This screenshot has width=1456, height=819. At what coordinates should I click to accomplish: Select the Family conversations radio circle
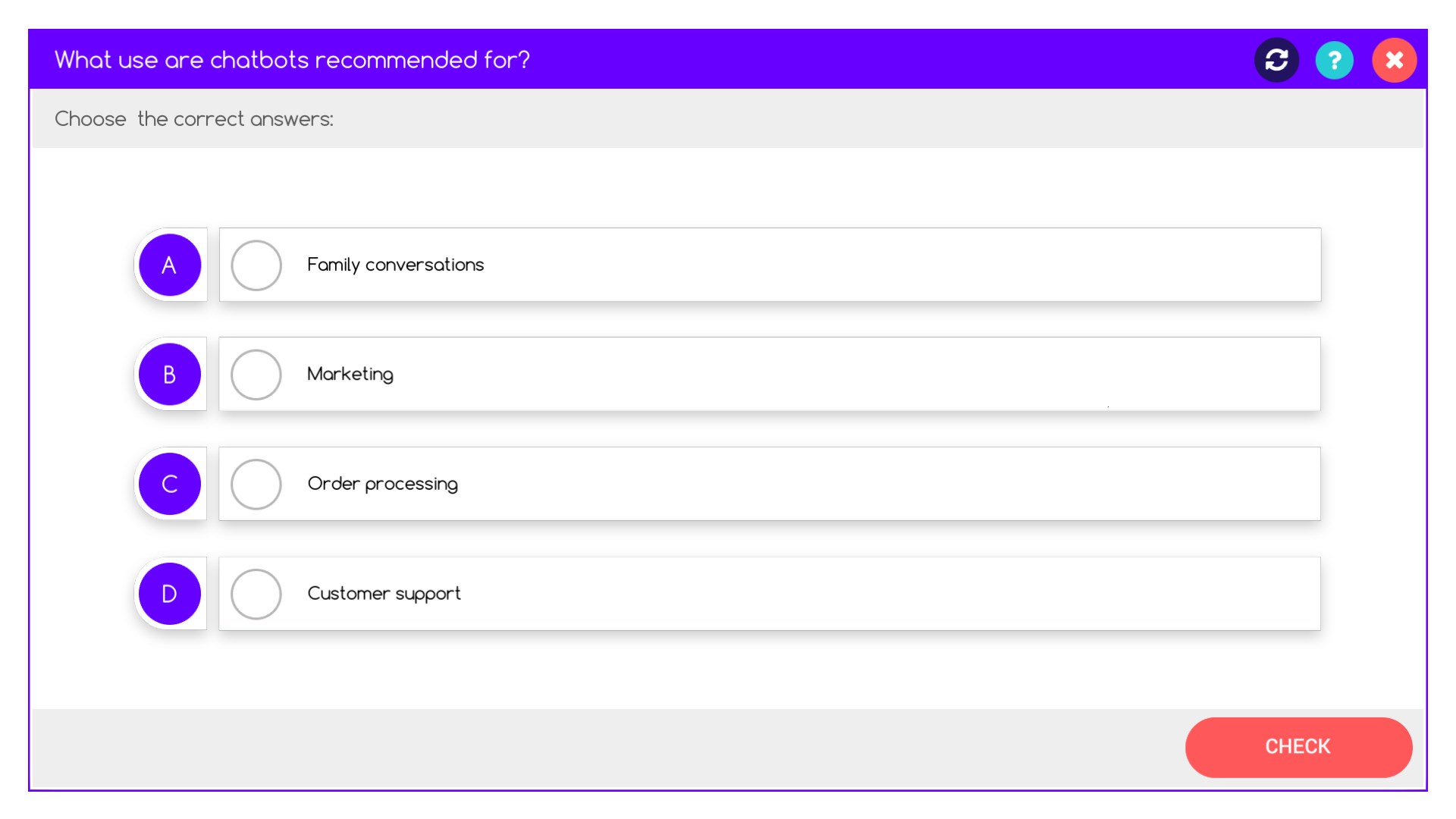pyautogui.click(x=256, y=265)
